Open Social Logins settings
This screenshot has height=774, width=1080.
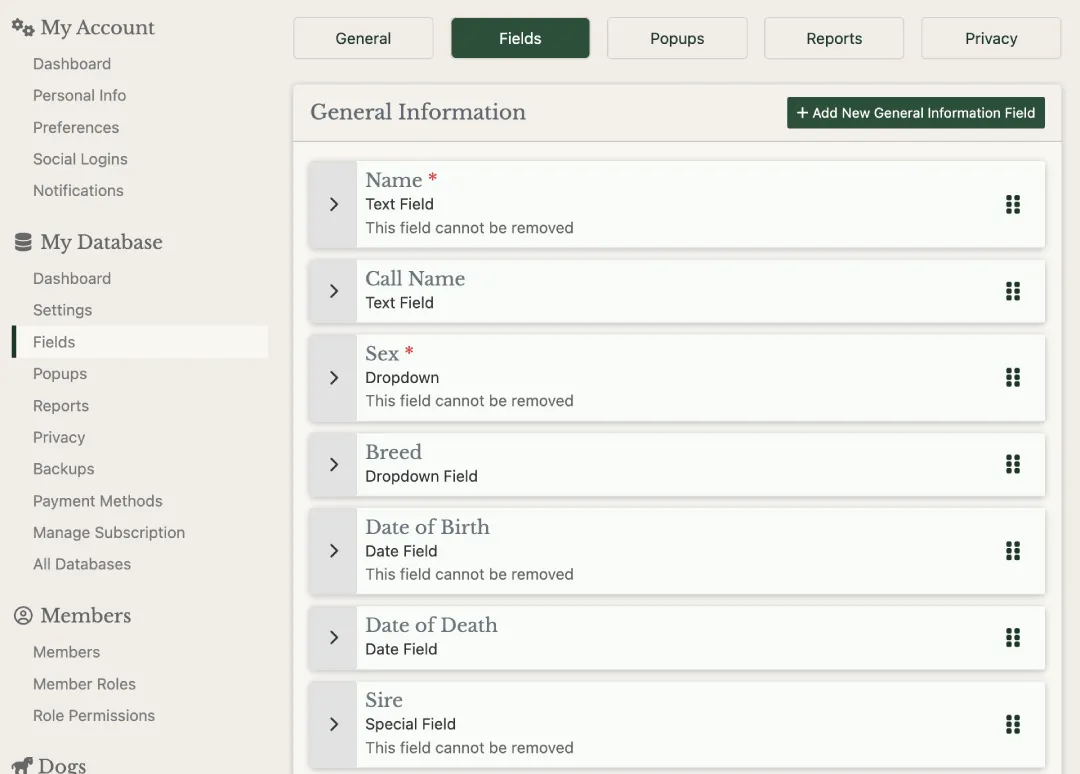click(80, 159)
